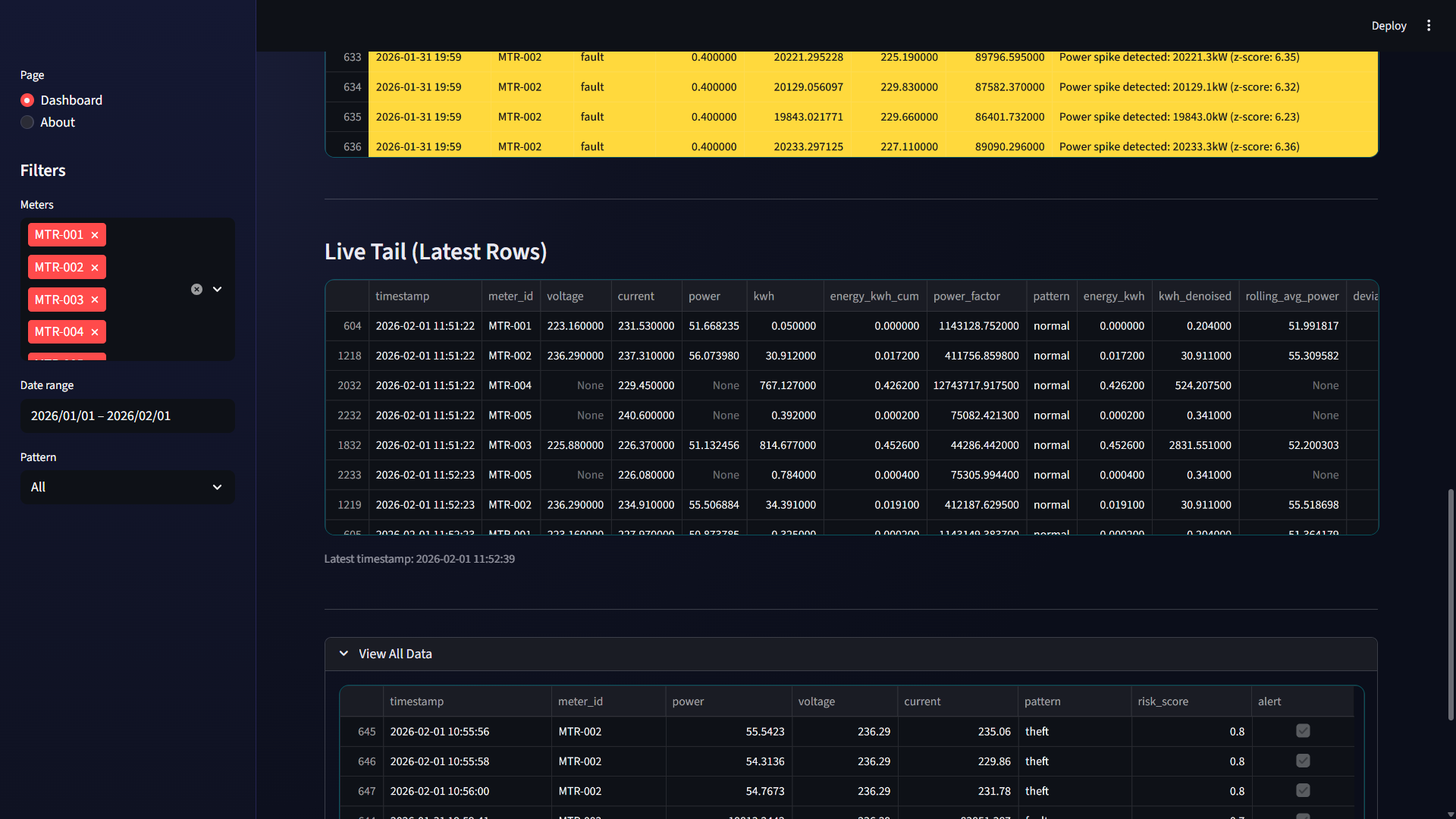Toggle alert checkbox for row 645
This screenshot has width=1456, height=819.
coord(1303,731)
